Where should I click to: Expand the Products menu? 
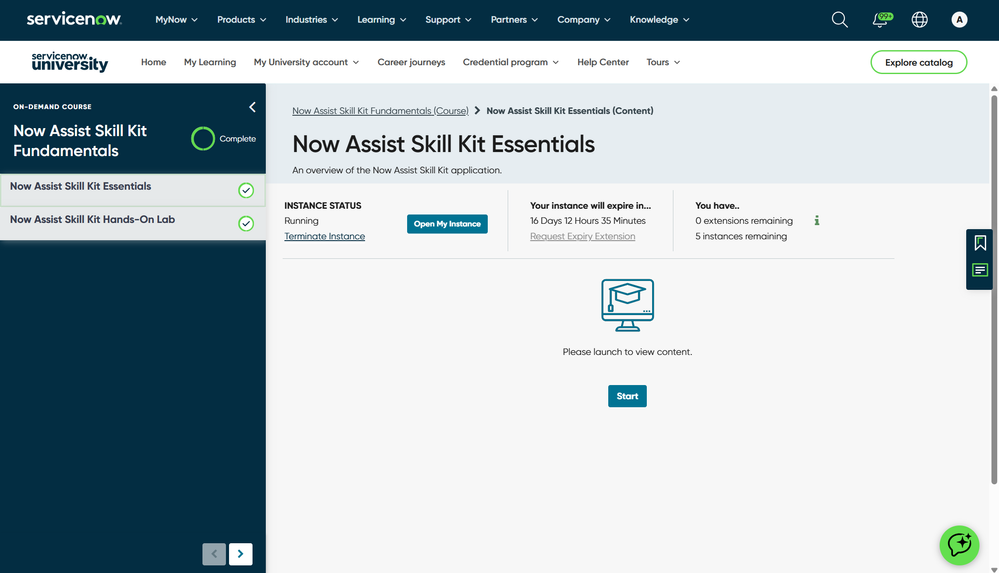pos(241,20)
